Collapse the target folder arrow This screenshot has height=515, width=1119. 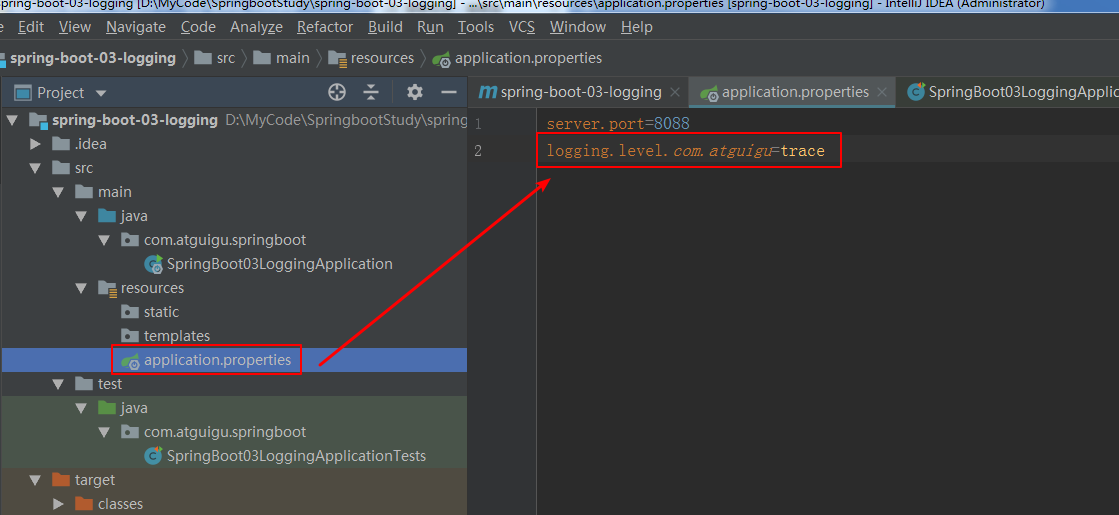[x=36, y=480]
